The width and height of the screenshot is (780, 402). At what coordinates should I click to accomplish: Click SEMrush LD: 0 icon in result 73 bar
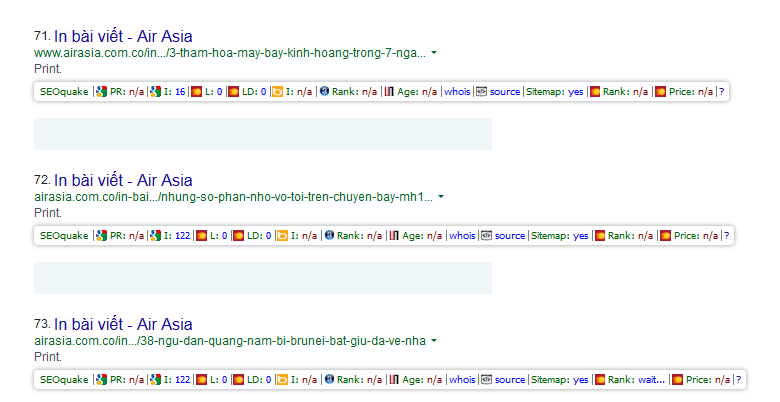pyautogui.click(x=238, y=380)
